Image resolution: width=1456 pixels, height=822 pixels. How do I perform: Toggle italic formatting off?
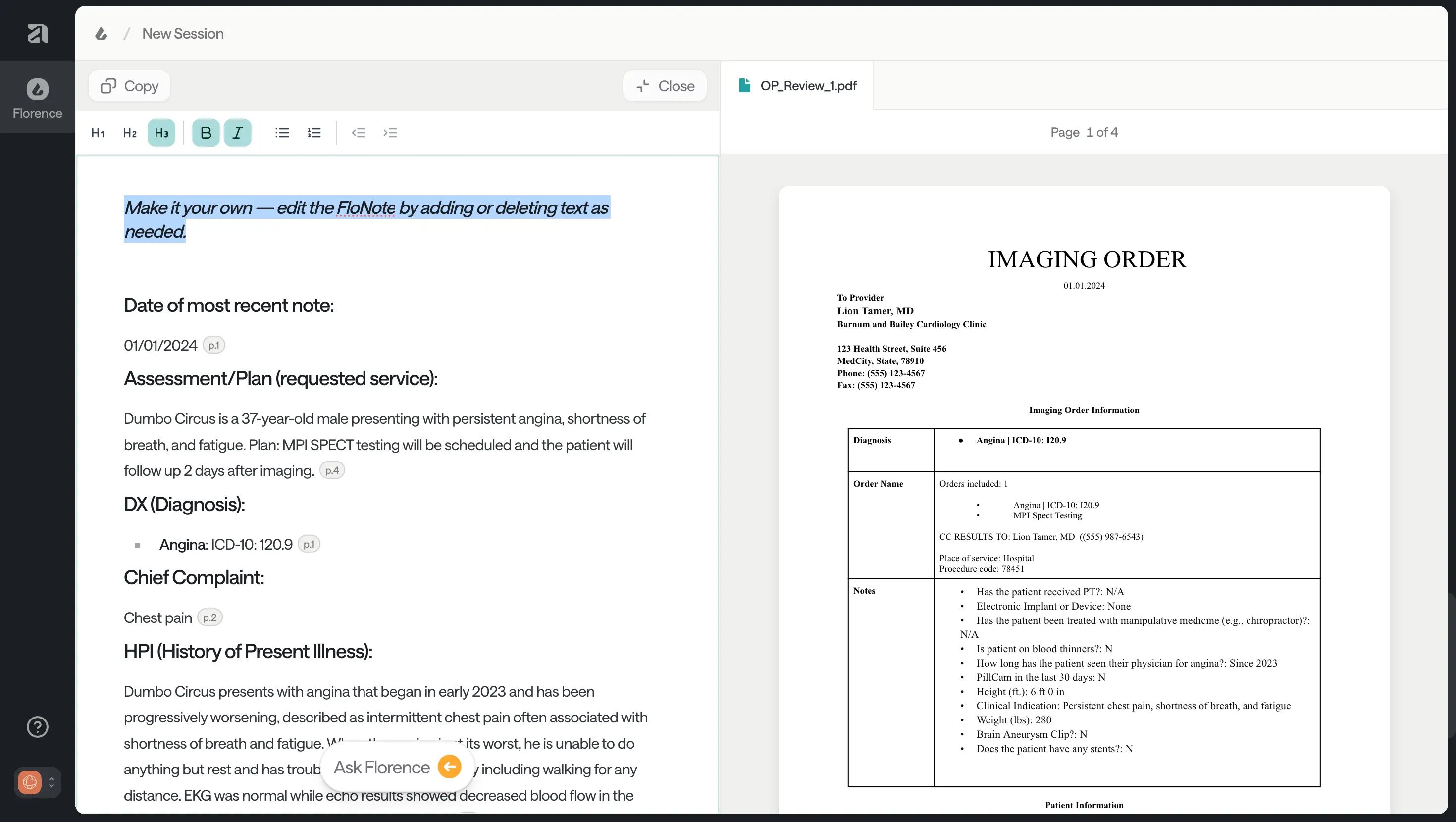pyautogui.click(x=237, y=133)
